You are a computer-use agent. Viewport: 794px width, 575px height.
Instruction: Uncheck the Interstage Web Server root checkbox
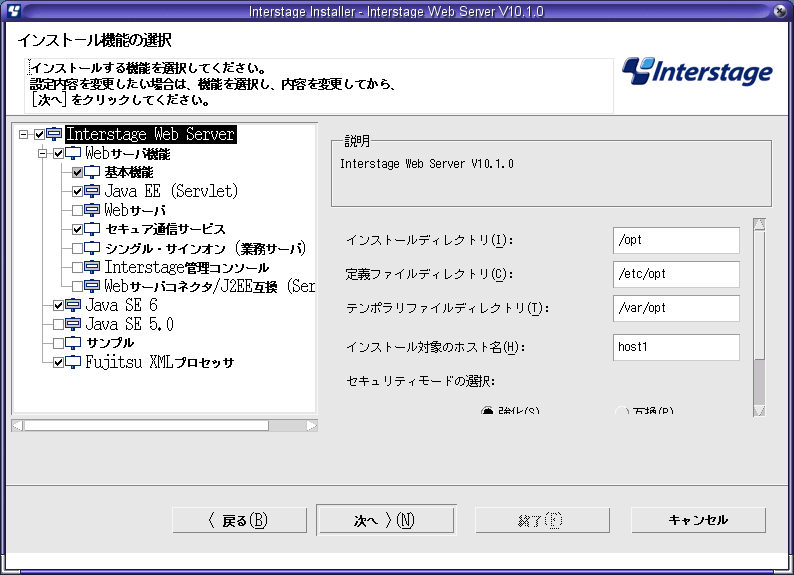(x=39, y=134)
